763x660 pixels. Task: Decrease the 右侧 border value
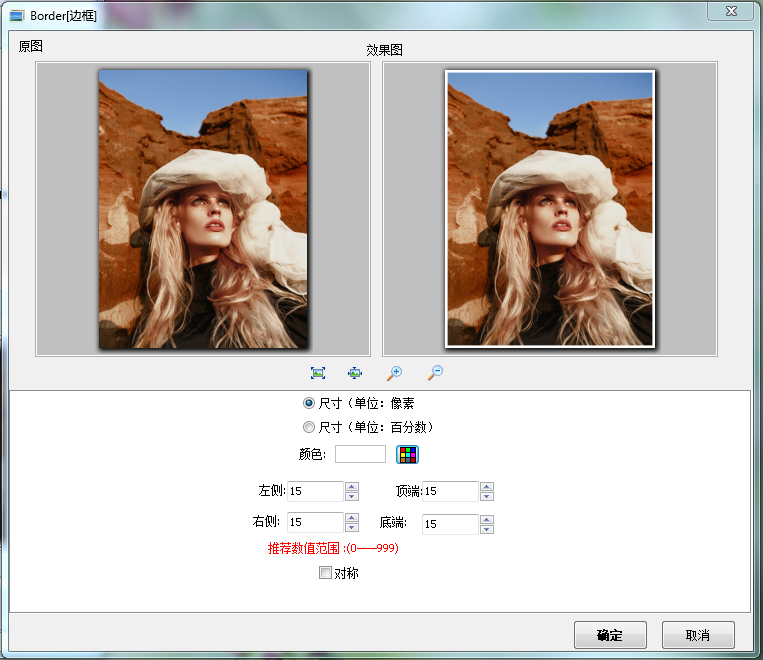click(x=351, y=527)
